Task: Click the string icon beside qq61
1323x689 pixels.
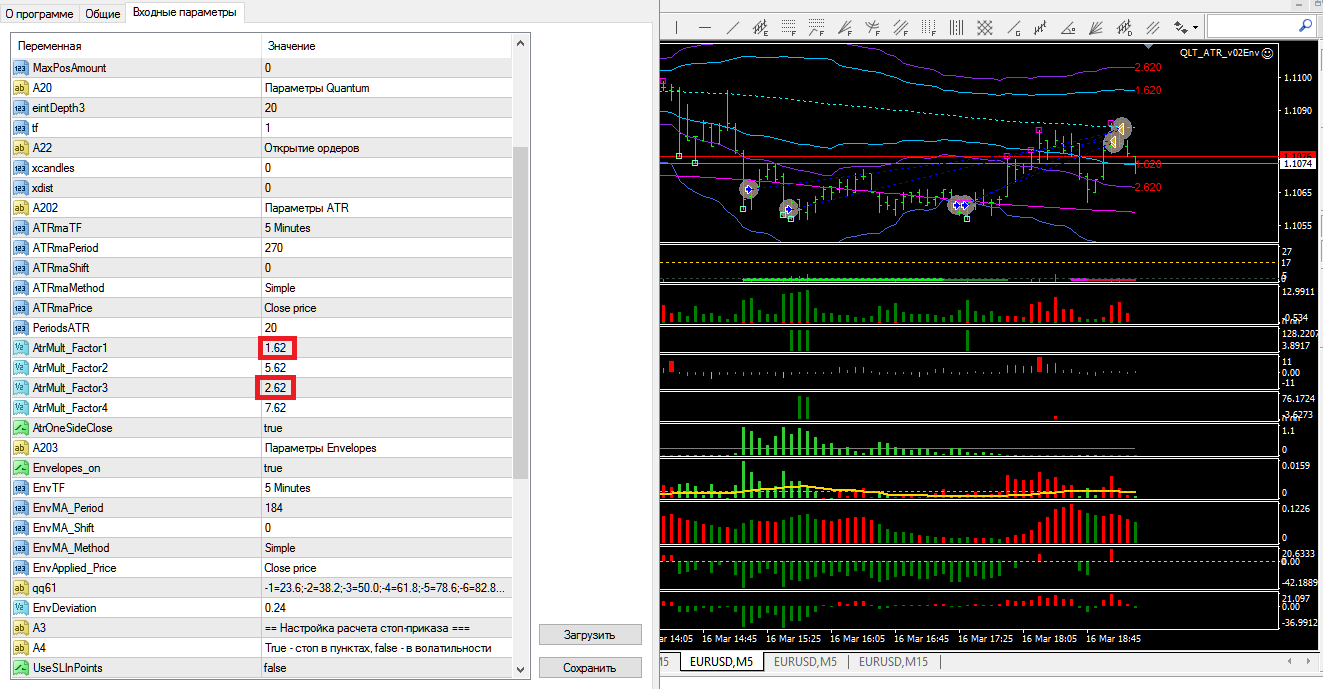Action: click(x=20, y=588)
